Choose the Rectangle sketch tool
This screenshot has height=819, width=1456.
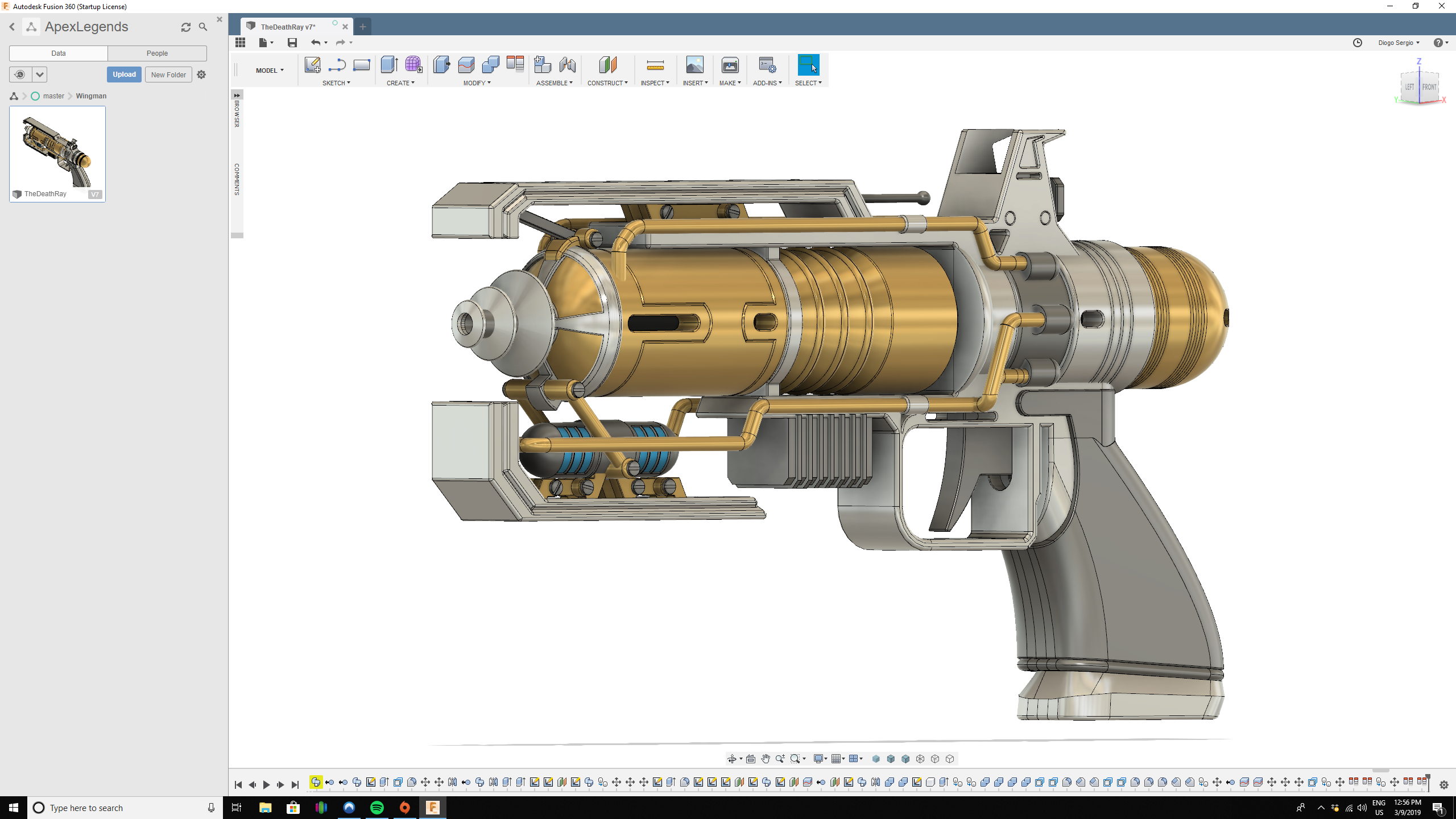(362, 65)
